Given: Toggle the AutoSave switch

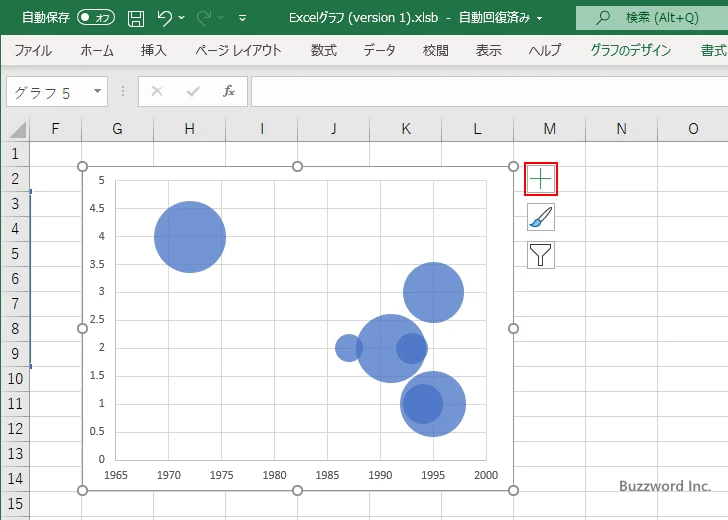Looking at the screenshot, I should (x=96, y=18).
